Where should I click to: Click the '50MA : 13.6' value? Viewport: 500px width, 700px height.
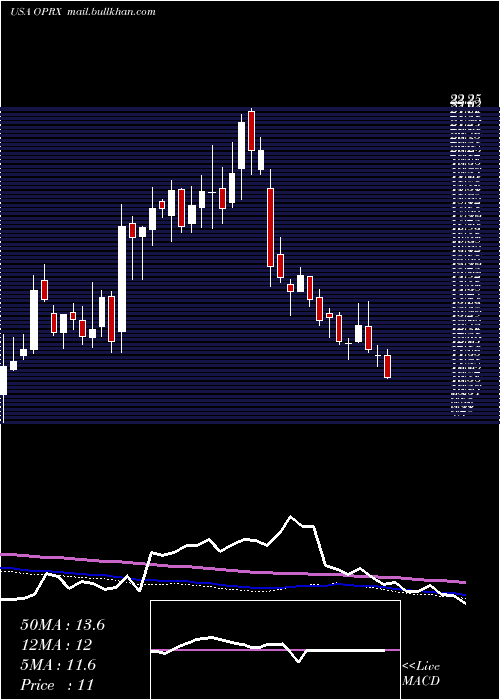click(x=62, y=625)
